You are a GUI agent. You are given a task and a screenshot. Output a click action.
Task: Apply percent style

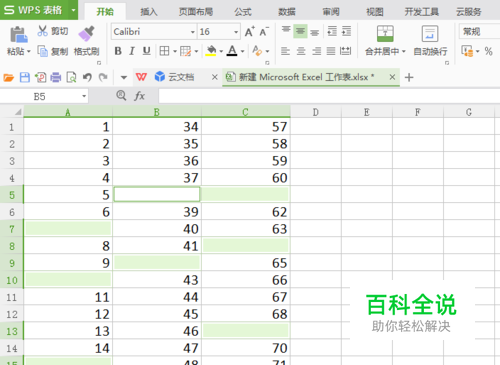489,51
